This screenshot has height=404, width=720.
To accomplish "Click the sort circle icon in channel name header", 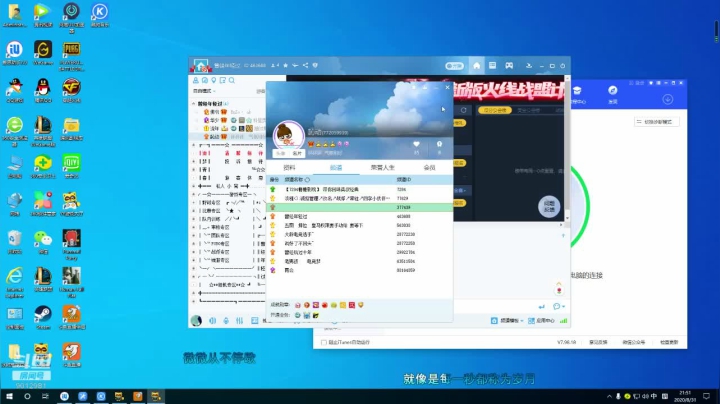I will coord(307,180).
